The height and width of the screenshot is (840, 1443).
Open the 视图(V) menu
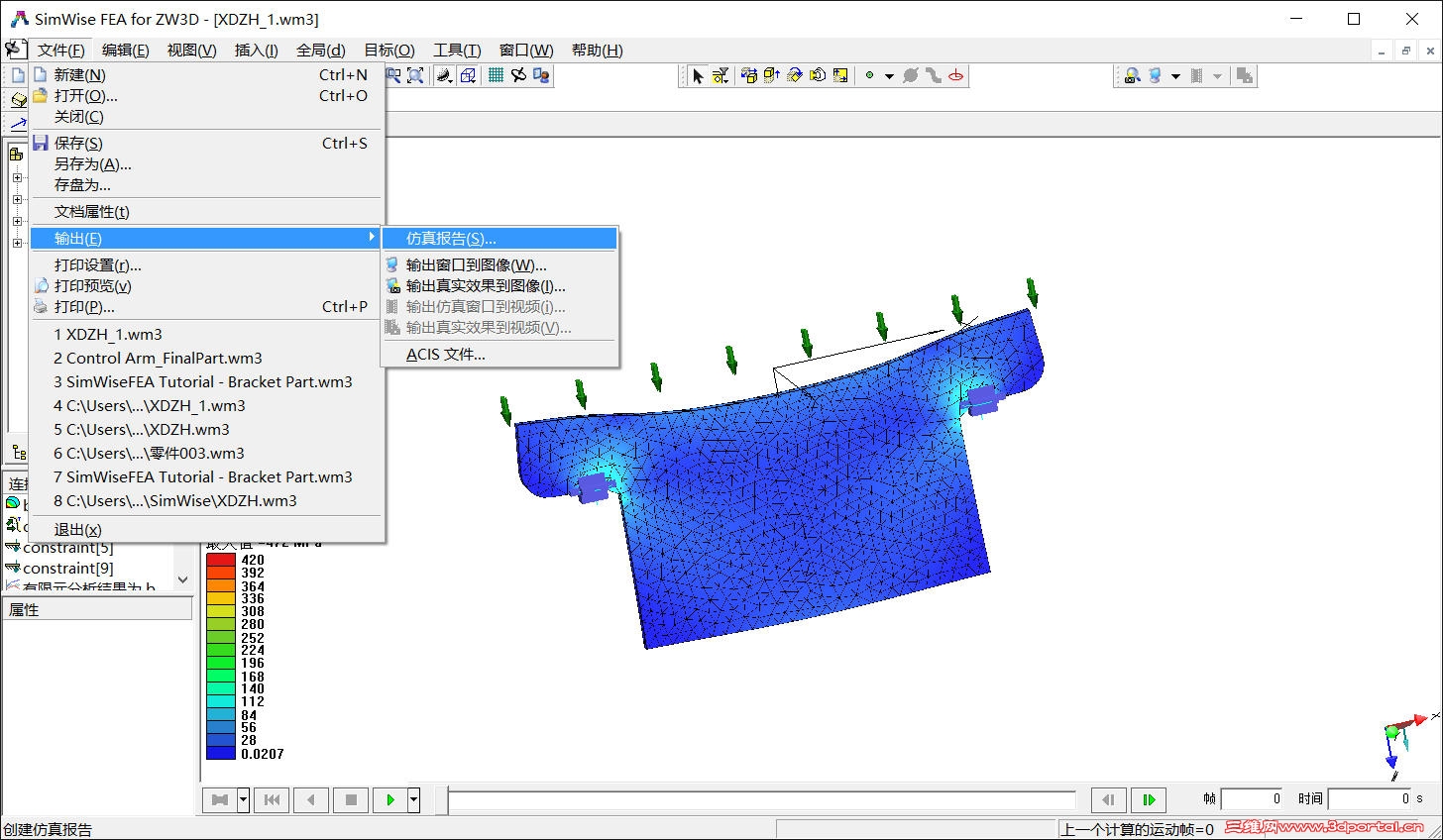tap(191, 51)
